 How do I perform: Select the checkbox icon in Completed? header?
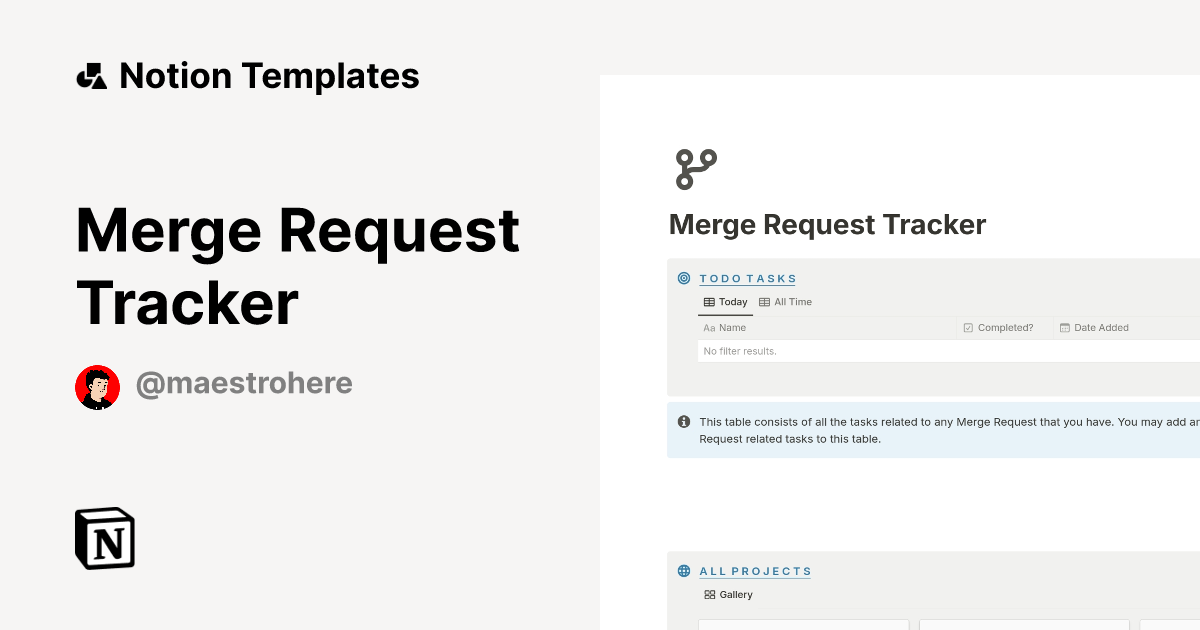click(x=967, y=327)
